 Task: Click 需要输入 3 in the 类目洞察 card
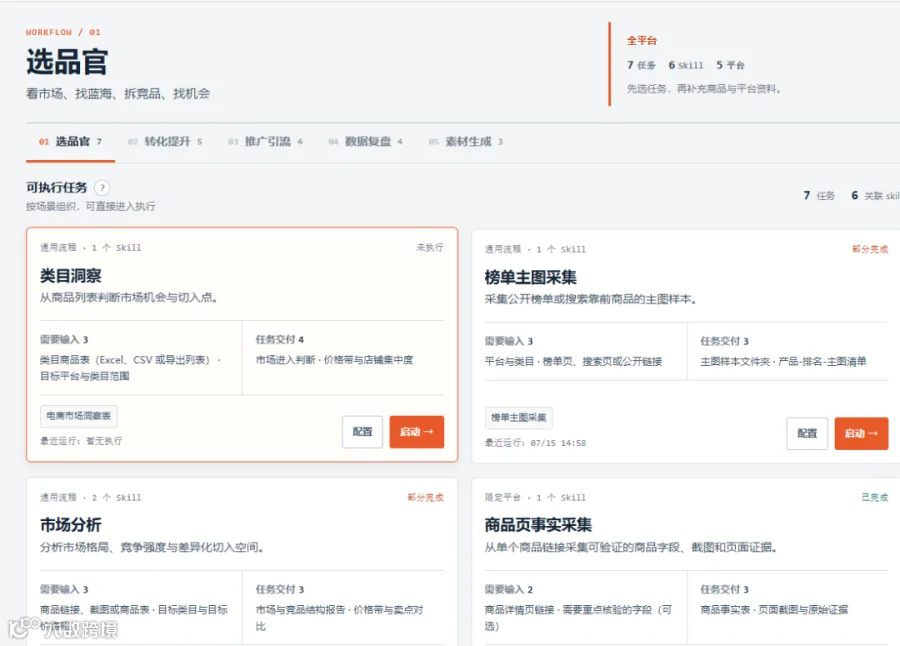(x=64, y=339)
